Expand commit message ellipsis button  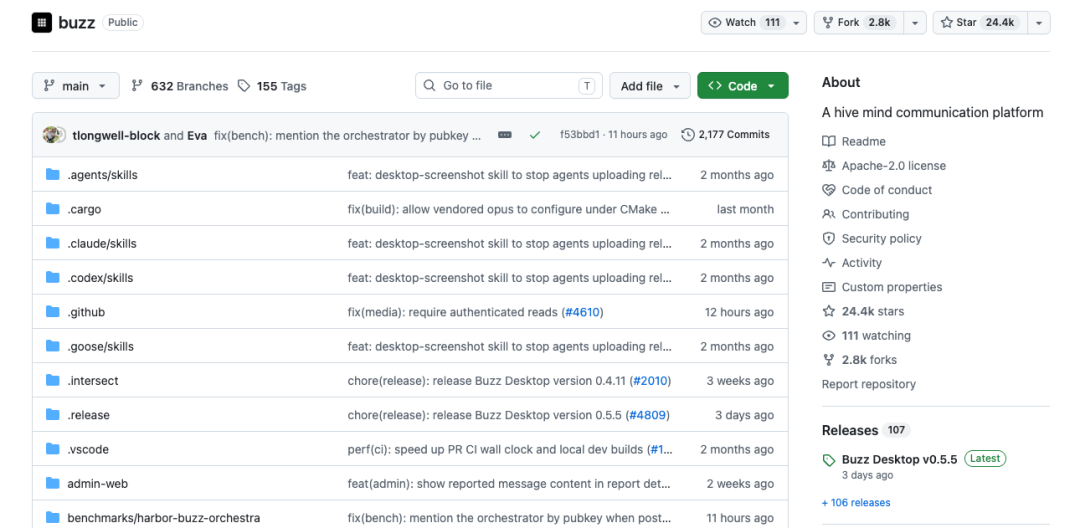click(505, 135)
